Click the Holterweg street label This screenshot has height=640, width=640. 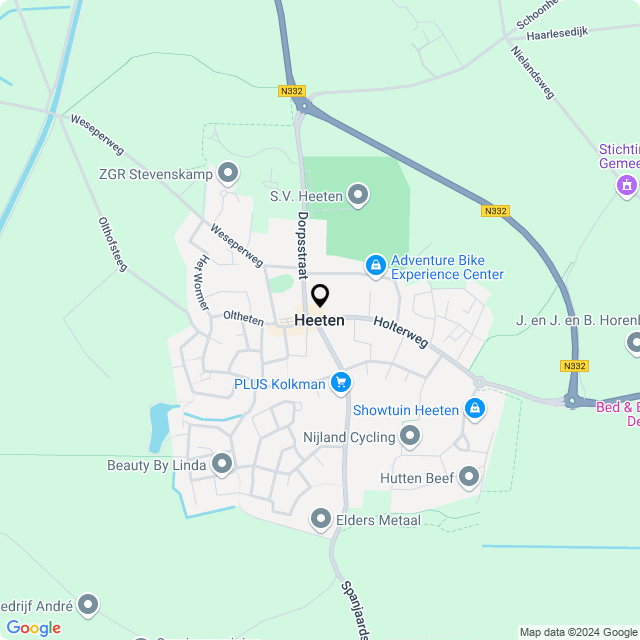(401, 332)
